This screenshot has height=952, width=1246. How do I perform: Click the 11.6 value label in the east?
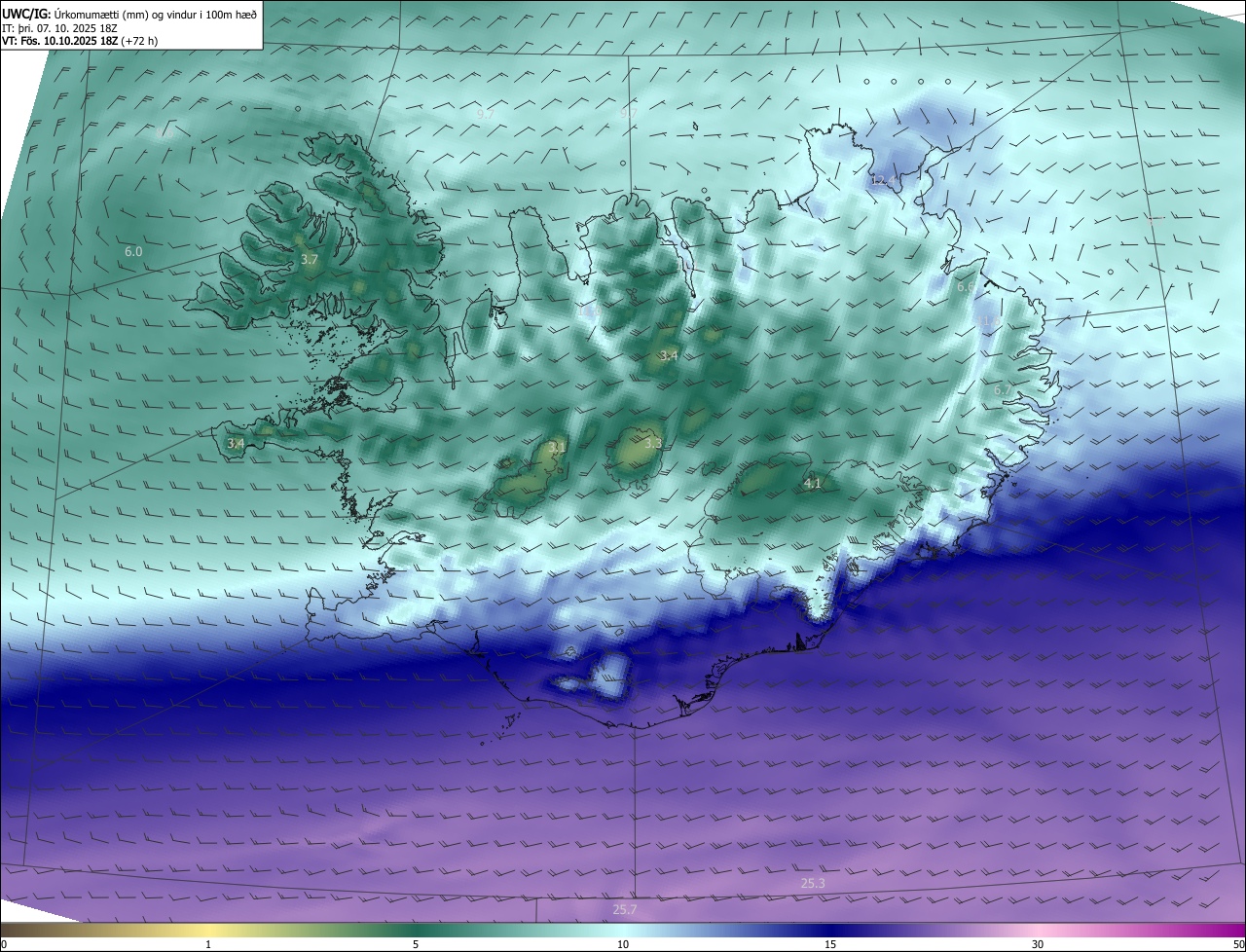tap(988, 321)
